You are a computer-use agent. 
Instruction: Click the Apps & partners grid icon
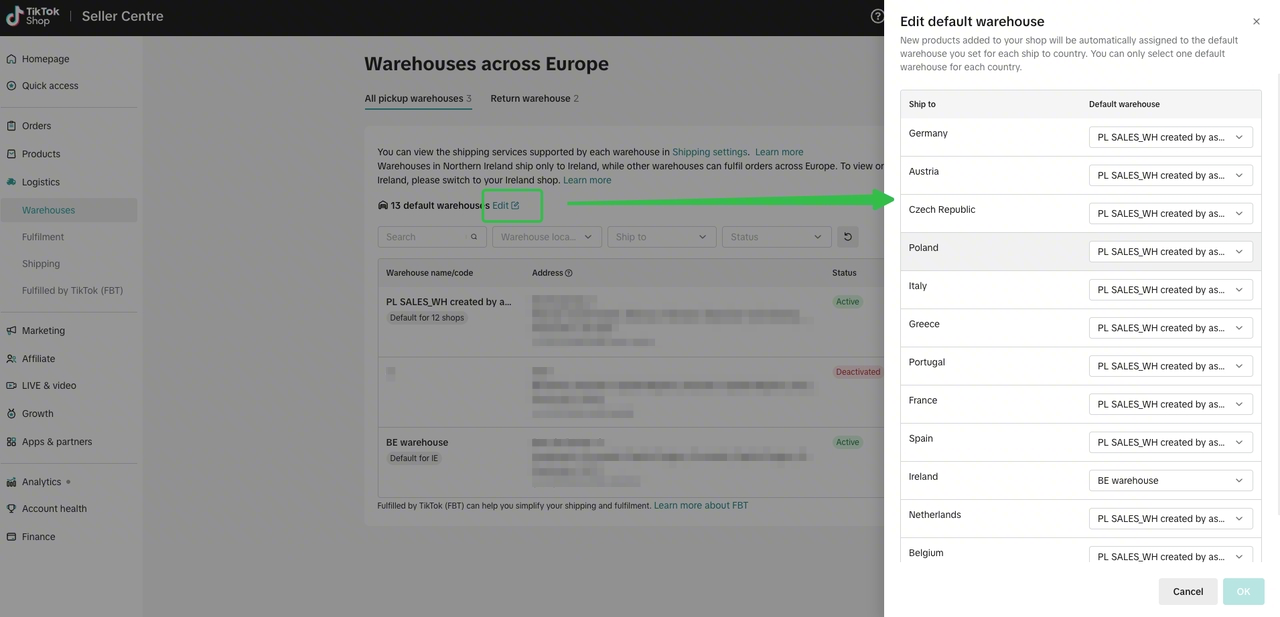click(12, 442)
